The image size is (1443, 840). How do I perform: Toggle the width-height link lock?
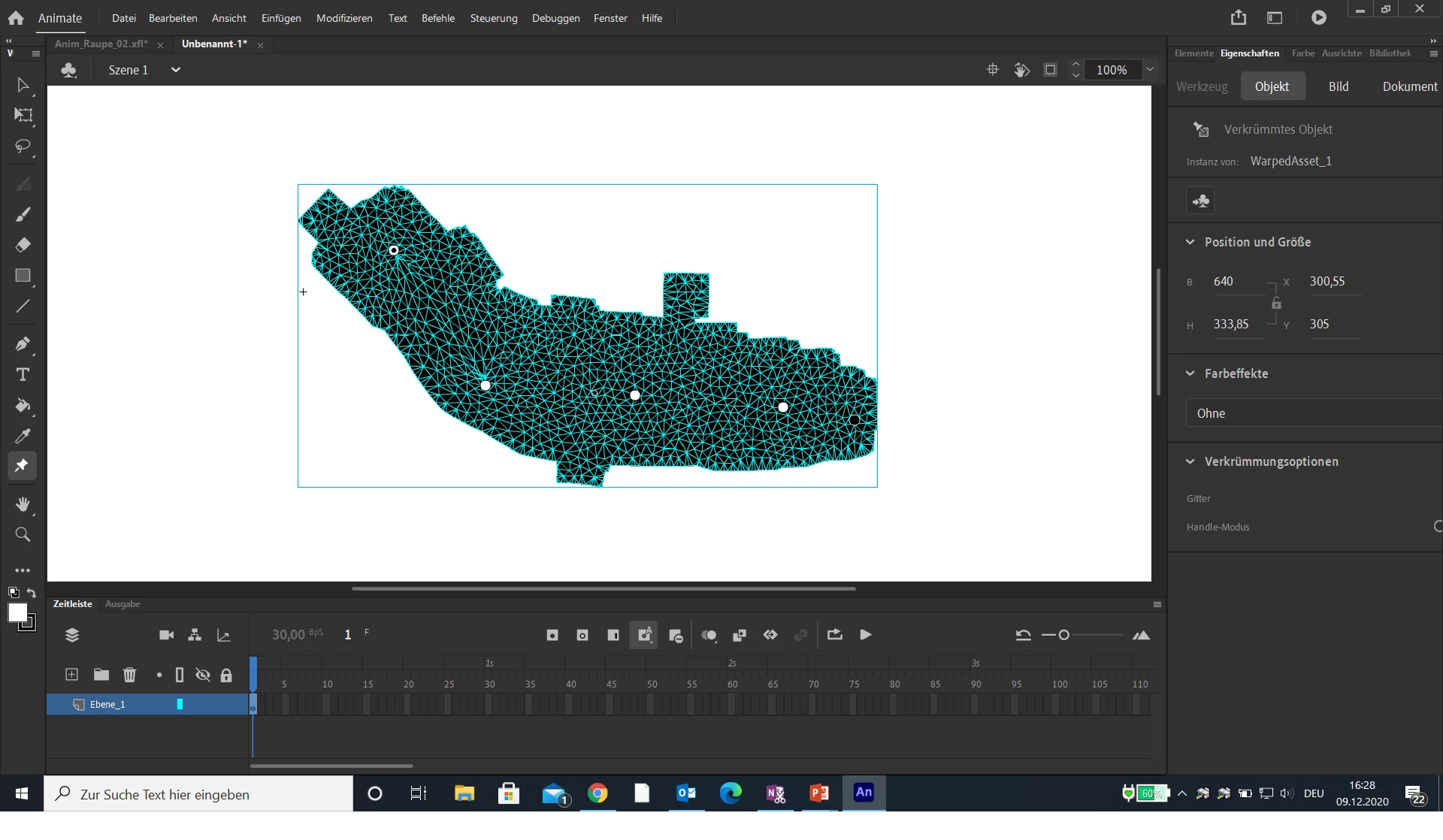tap(1276, 304)
